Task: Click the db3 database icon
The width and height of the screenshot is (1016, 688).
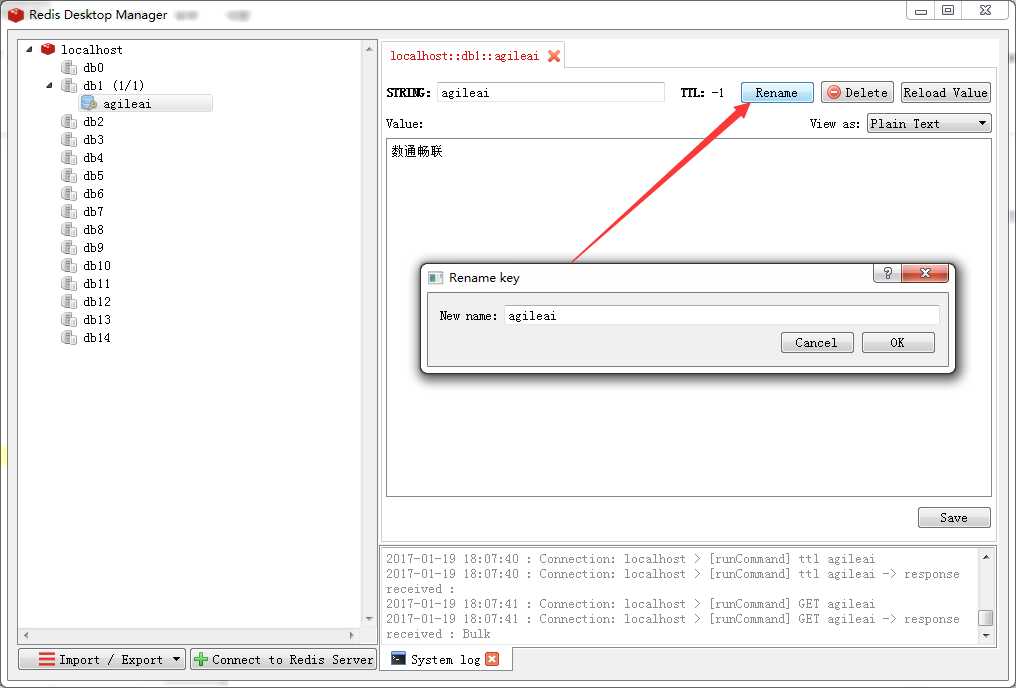Action: pyautogui.click(x=69, y=139)
